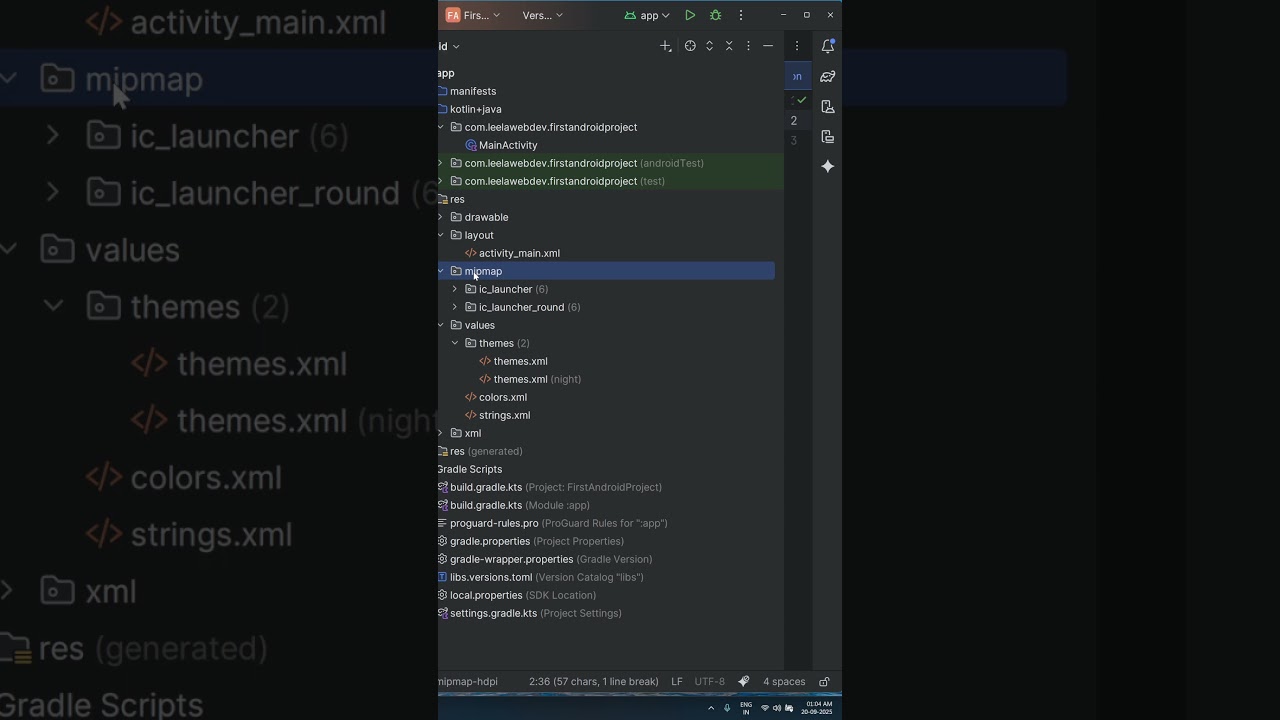1280x720 pixels.
Task: Open the Version control dropdown
Action: point(543,15)
